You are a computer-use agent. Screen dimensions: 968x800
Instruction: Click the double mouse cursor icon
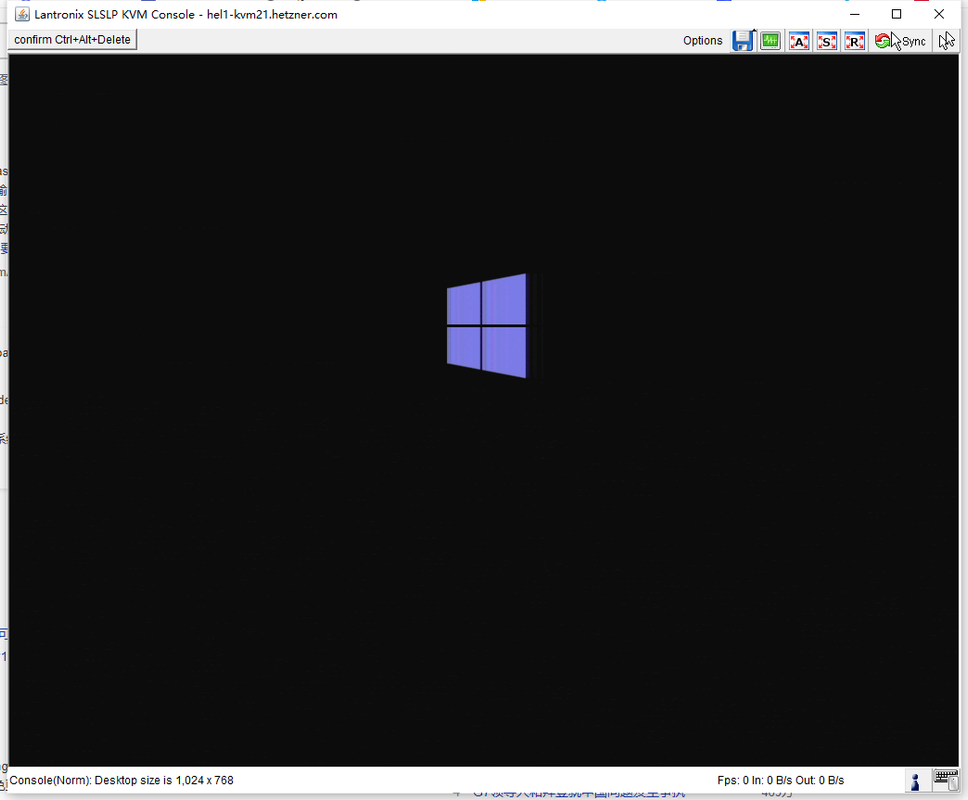coord(946,41)
